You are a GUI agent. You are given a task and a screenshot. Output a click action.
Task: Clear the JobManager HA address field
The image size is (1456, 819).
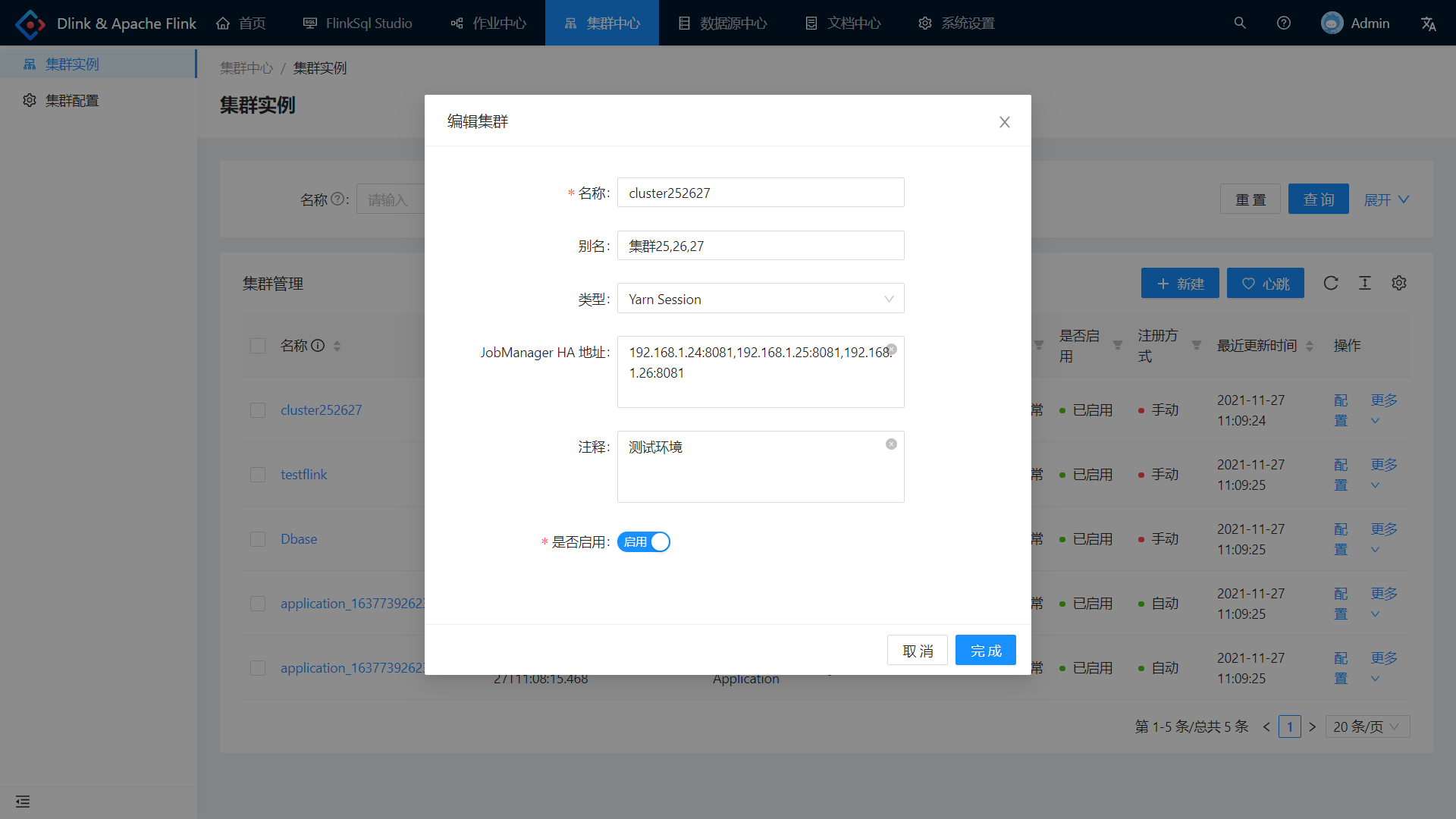coord(892,349)
